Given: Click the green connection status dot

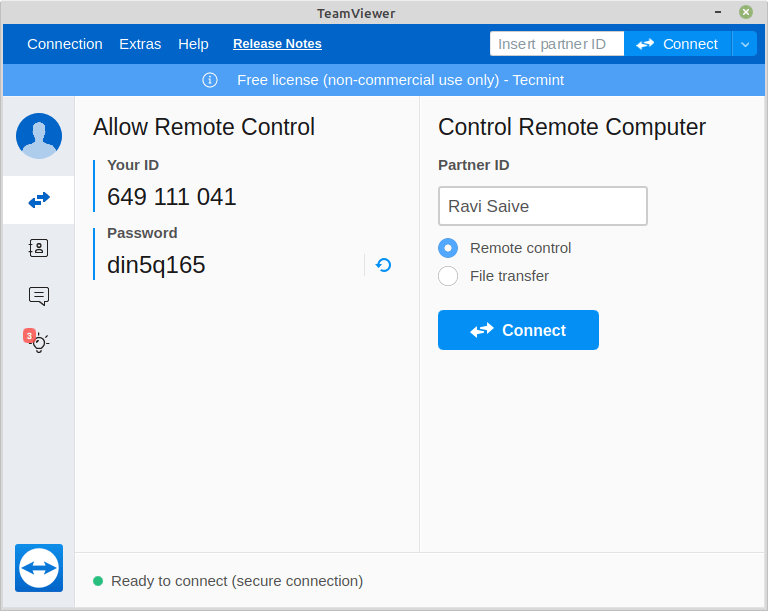Looking at the screenshot, I should (98, 581).
